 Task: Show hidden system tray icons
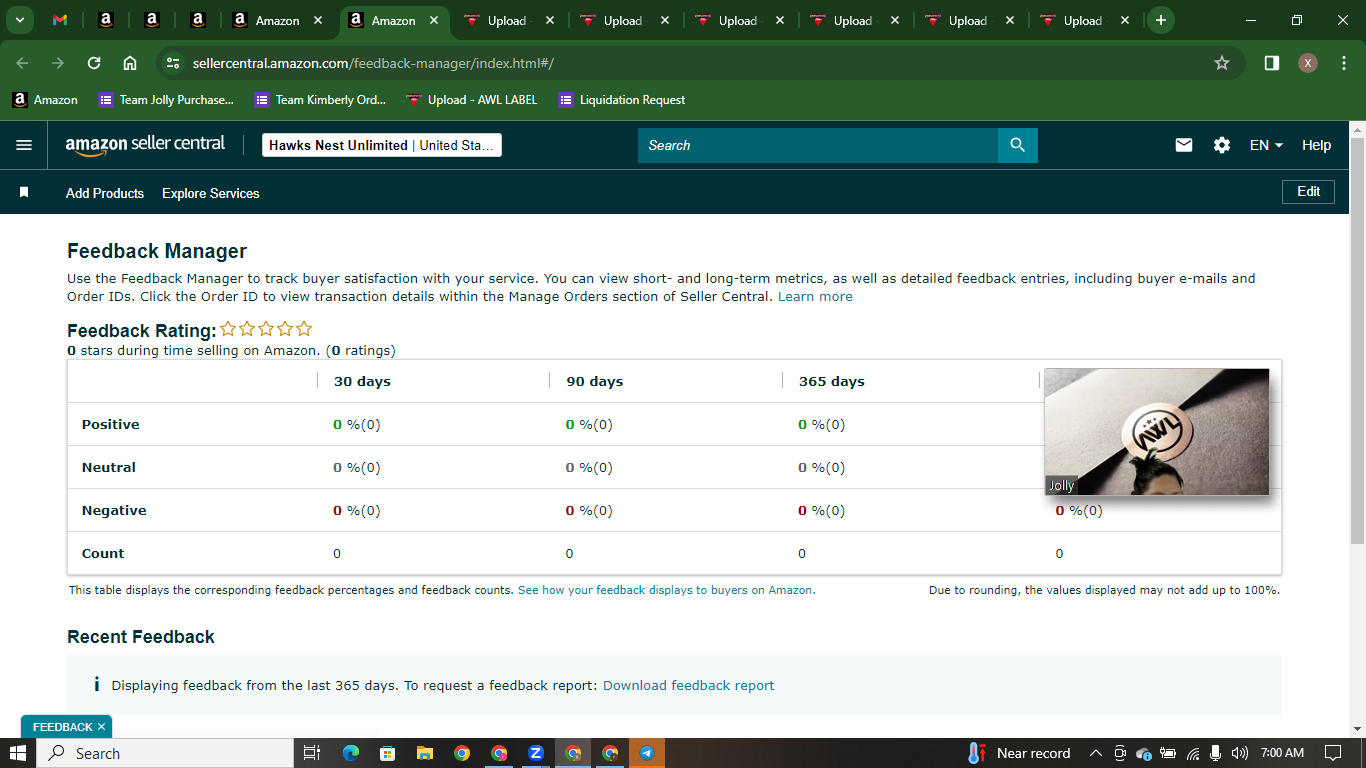pos(1095,753)
